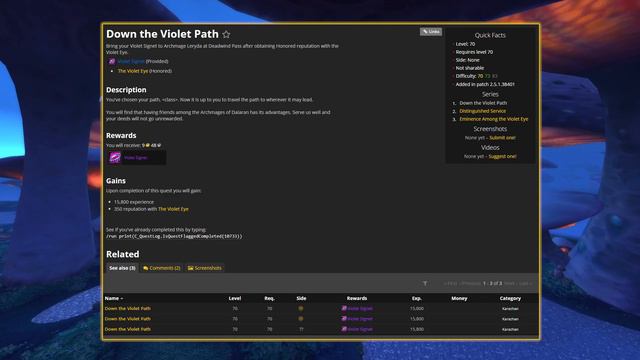
Task: Select the See also (3) tab
Action: tap(122, 268)
